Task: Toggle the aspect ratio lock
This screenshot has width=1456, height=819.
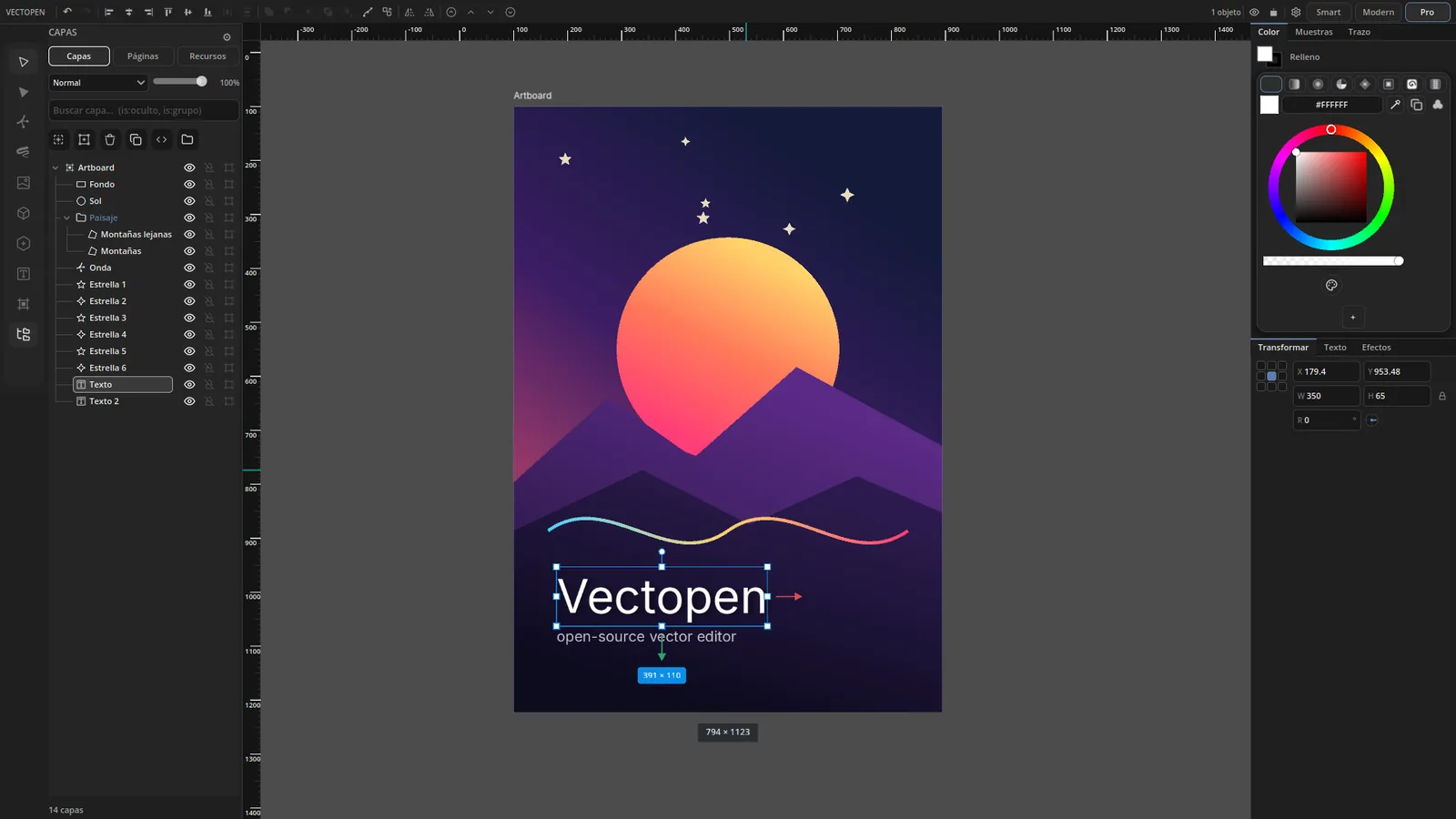Action: (1442, 396)
